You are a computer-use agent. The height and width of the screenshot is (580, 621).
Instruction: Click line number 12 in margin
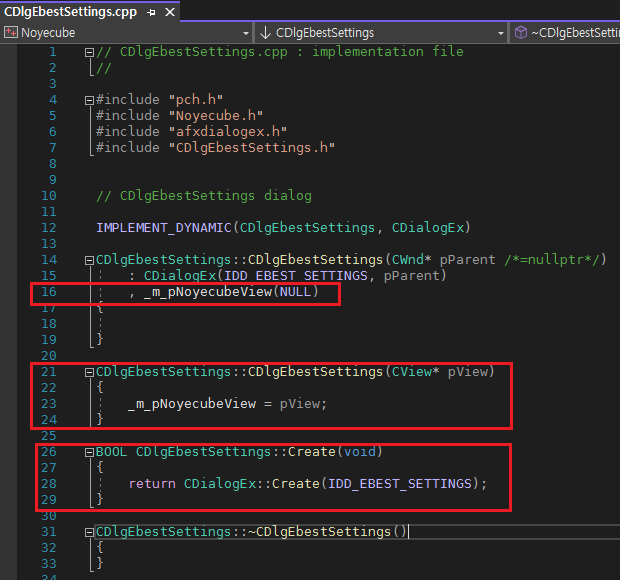(49, 228)
